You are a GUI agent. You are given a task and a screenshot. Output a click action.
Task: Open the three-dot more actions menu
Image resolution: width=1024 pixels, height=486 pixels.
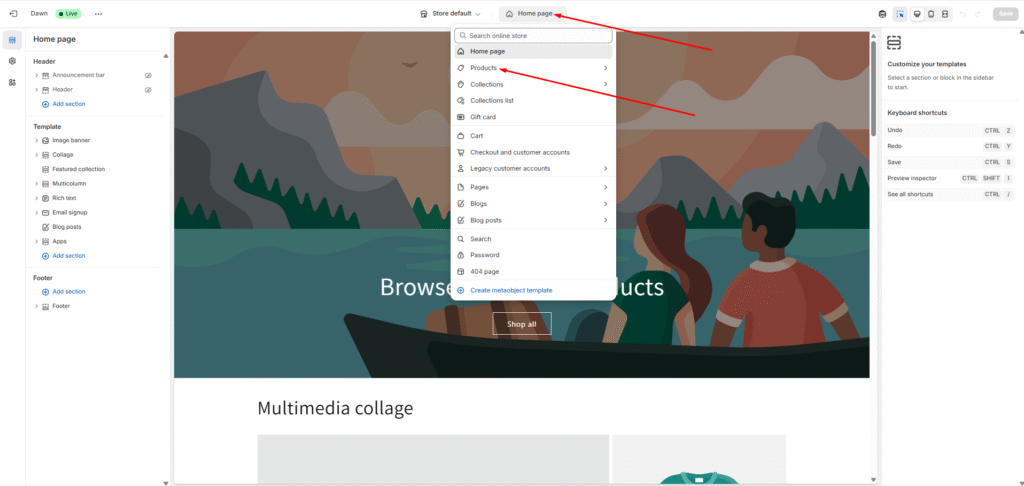[x=98, y=14]
